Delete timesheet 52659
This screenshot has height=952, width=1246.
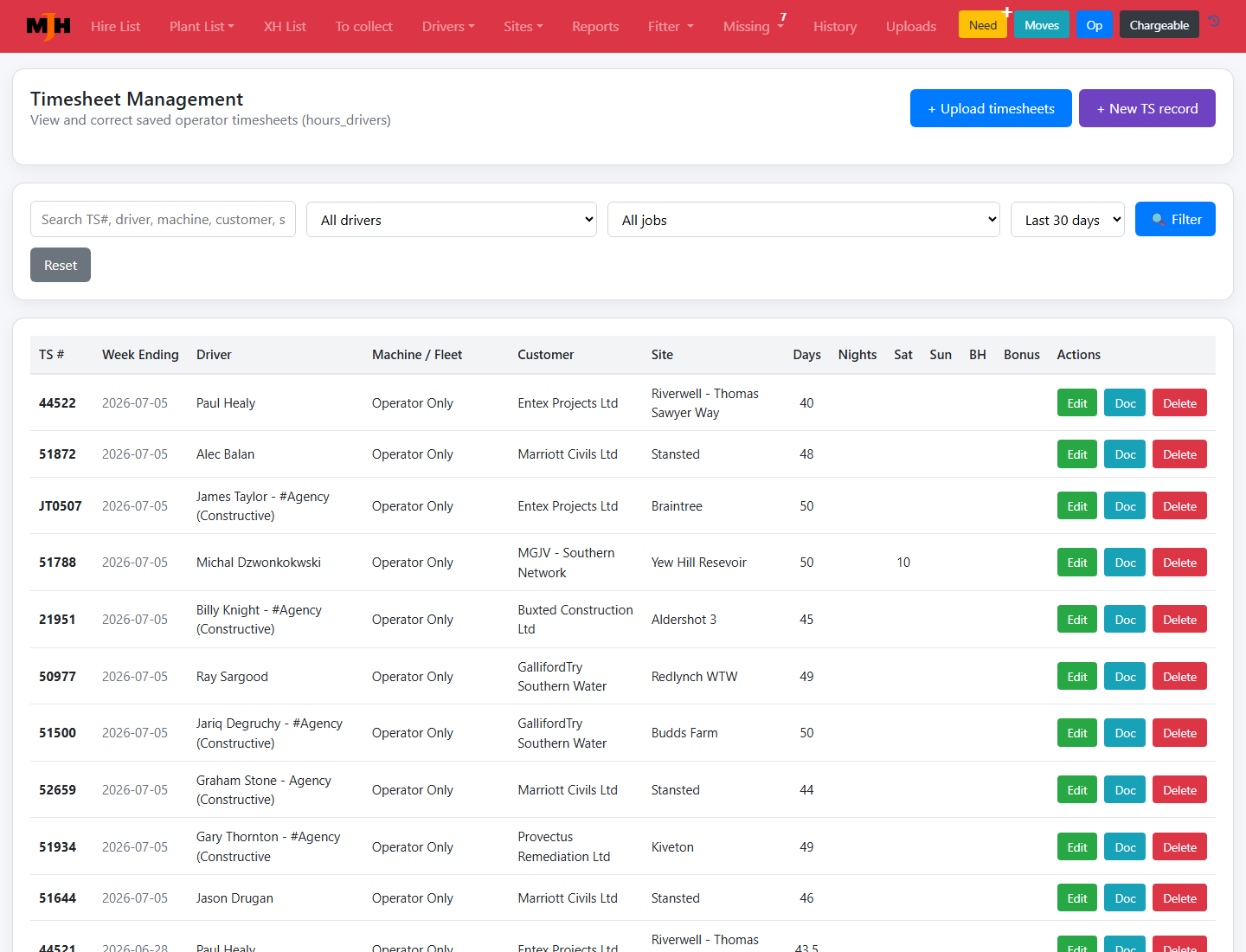click(x=1179, y=790)
